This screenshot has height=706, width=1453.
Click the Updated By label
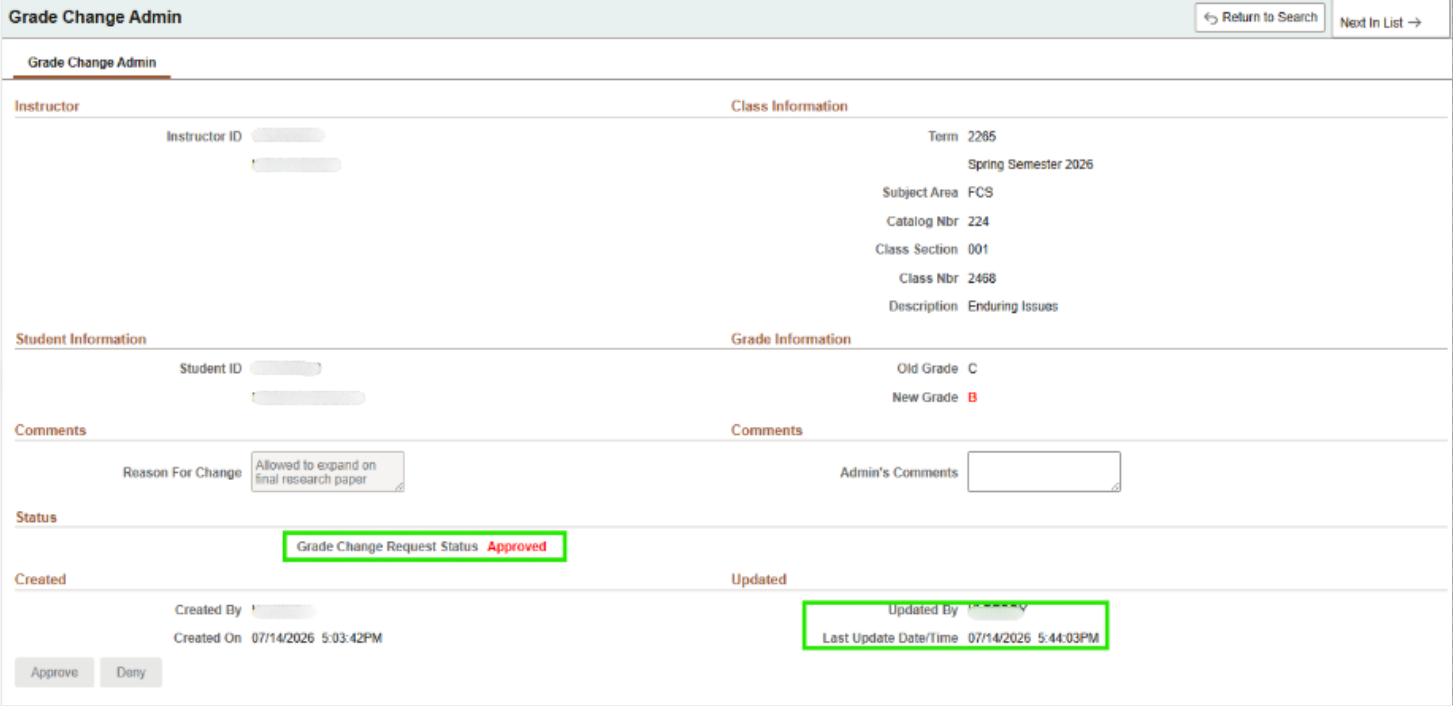(x=923, y=610)
